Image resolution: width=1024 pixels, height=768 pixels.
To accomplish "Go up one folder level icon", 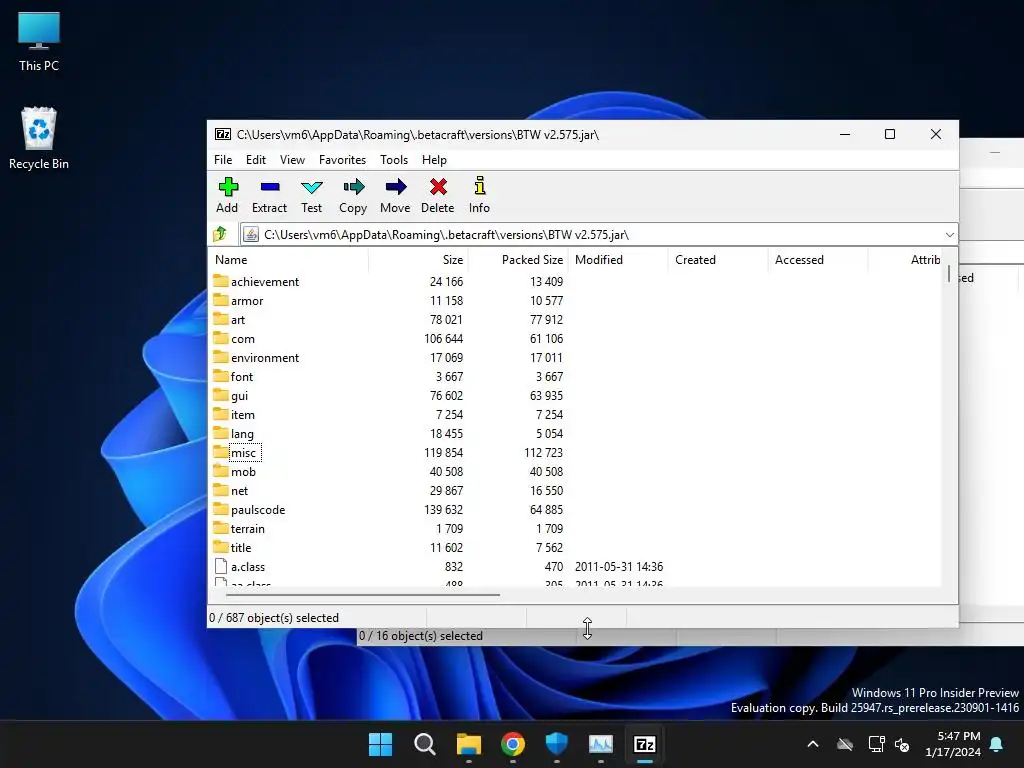I will [x=220, y=234].
